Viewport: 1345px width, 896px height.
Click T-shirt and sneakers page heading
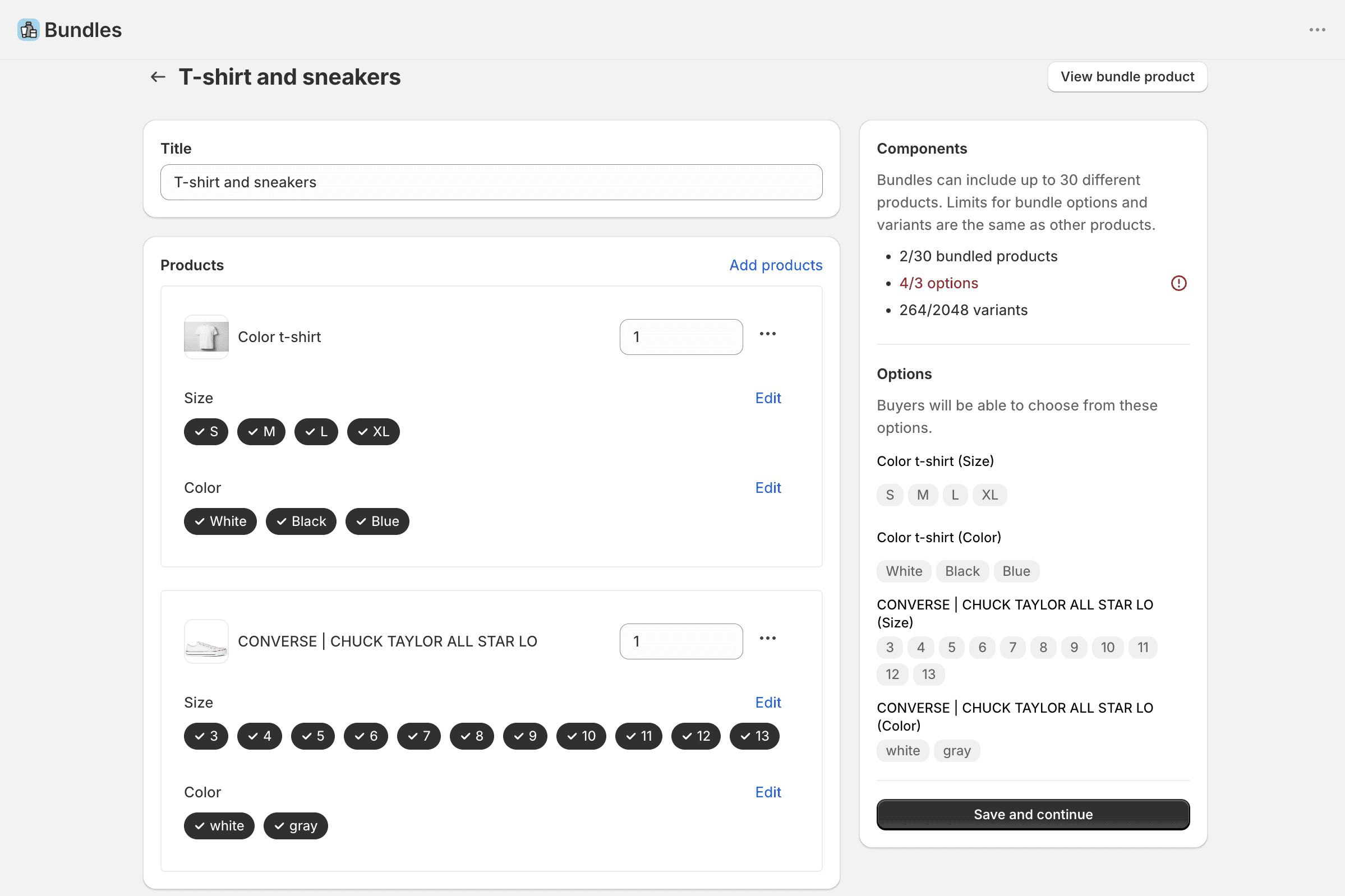pos(289,77)
